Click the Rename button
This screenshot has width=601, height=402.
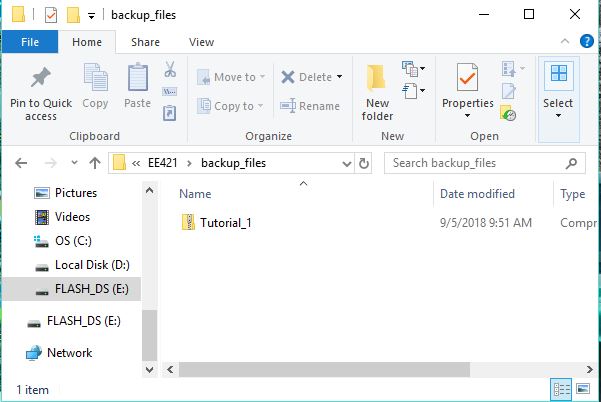click(310, 106)
